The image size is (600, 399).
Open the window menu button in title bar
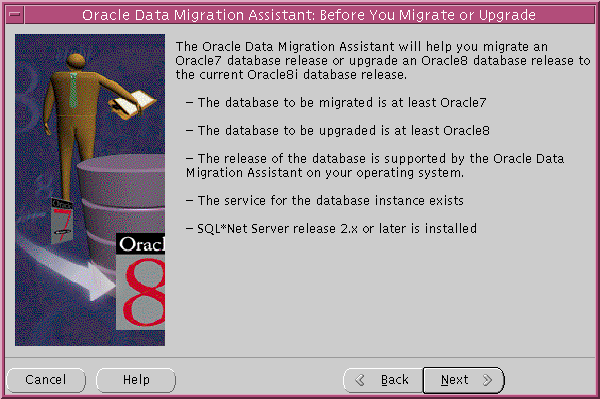15,15
